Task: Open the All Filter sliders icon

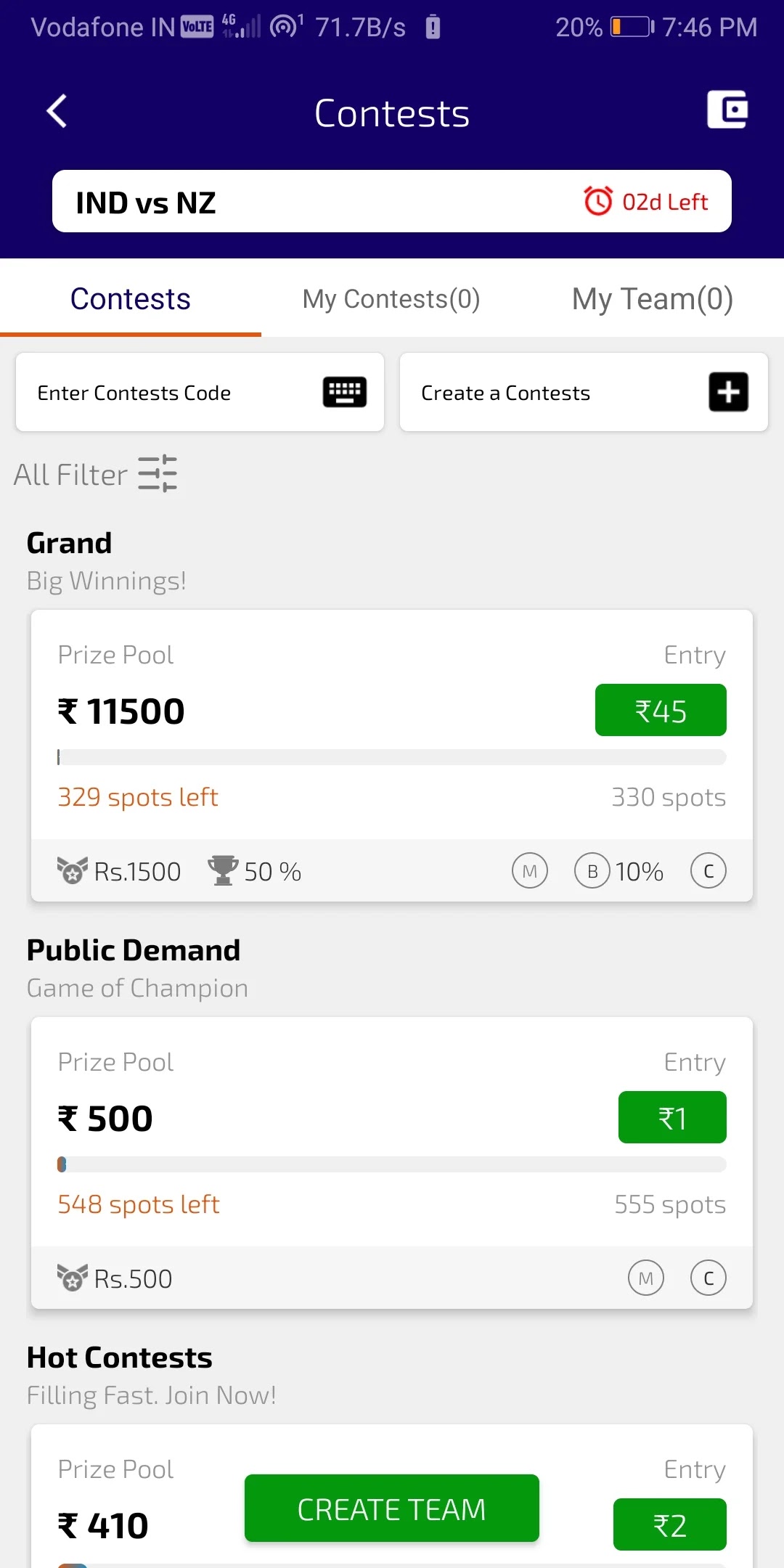Action: point(158,473)
